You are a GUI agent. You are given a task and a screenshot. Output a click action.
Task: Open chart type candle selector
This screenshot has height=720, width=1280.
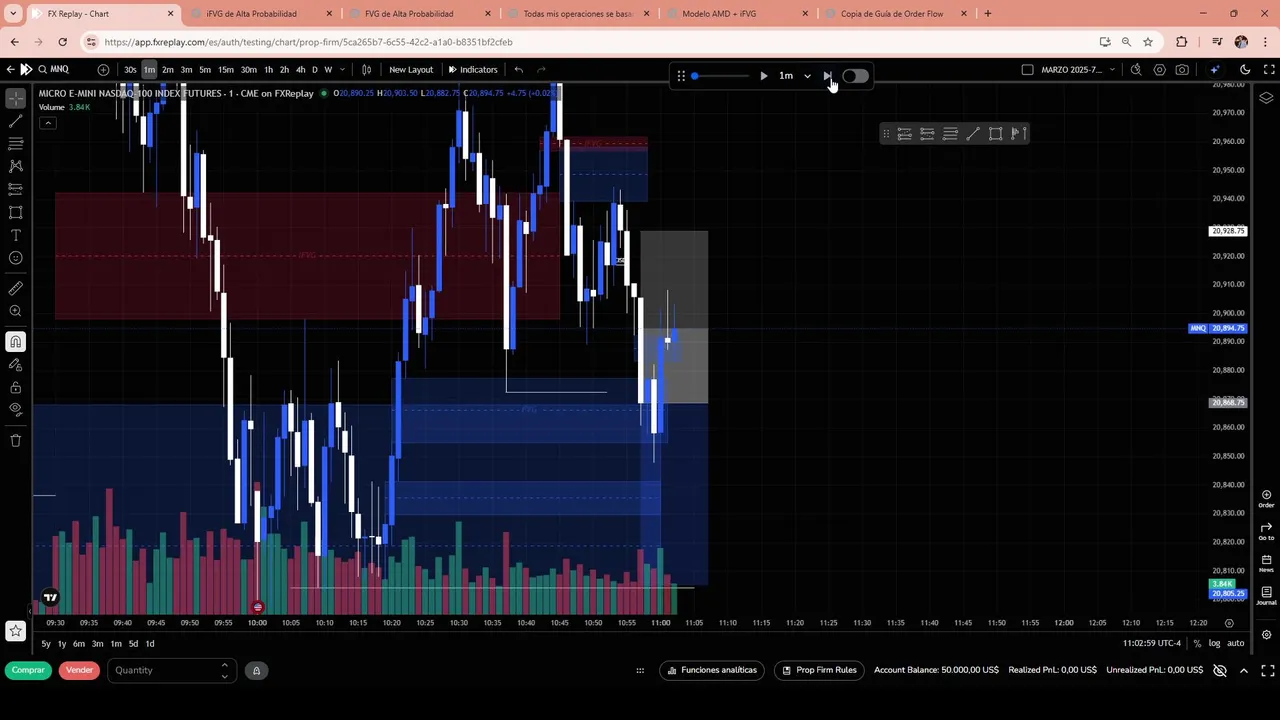[x=367, y=70]
